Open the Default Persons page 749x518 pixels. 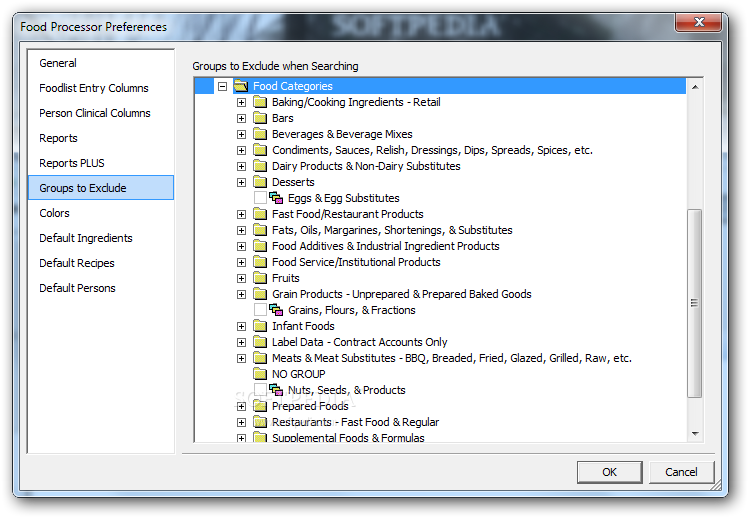point(101,288)
